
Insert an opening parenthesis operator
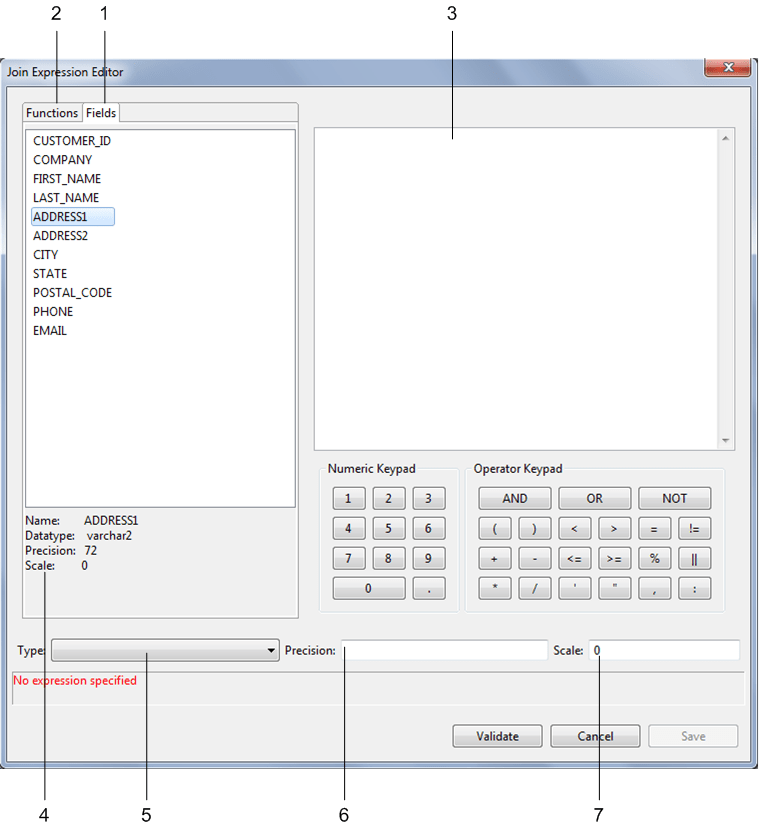point(495,529)
